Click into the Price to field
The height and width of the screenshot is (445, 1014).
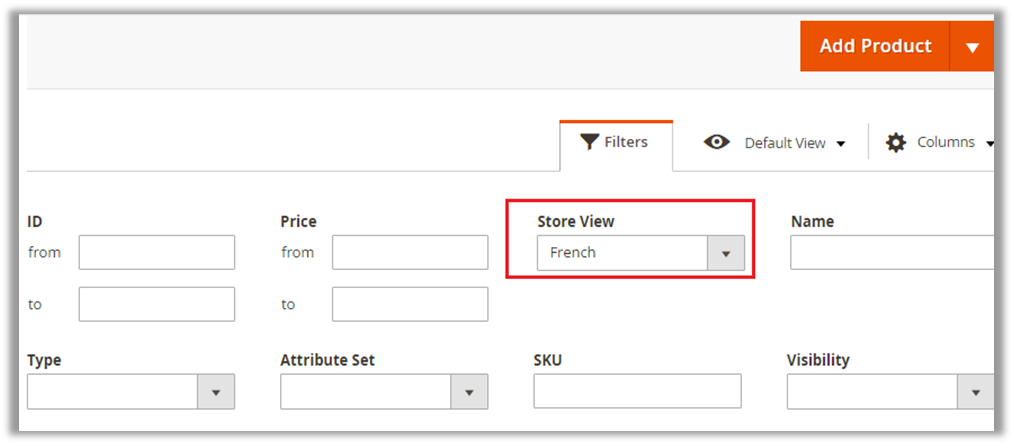click(410, 304)
